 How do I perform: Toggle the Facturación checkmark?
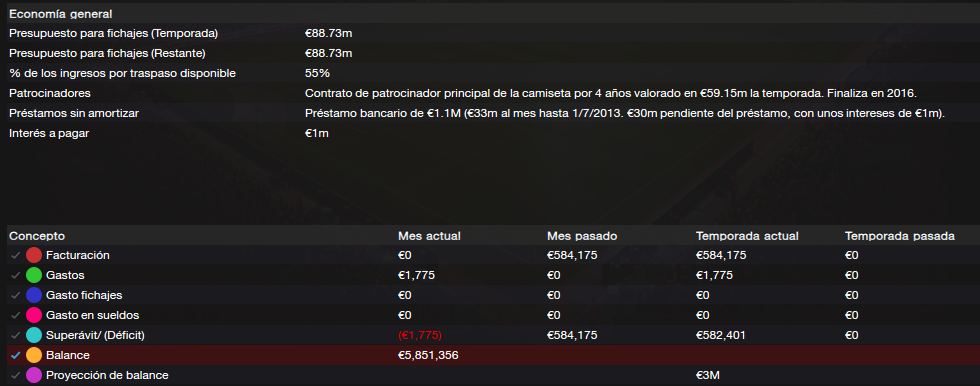point(15,255)
